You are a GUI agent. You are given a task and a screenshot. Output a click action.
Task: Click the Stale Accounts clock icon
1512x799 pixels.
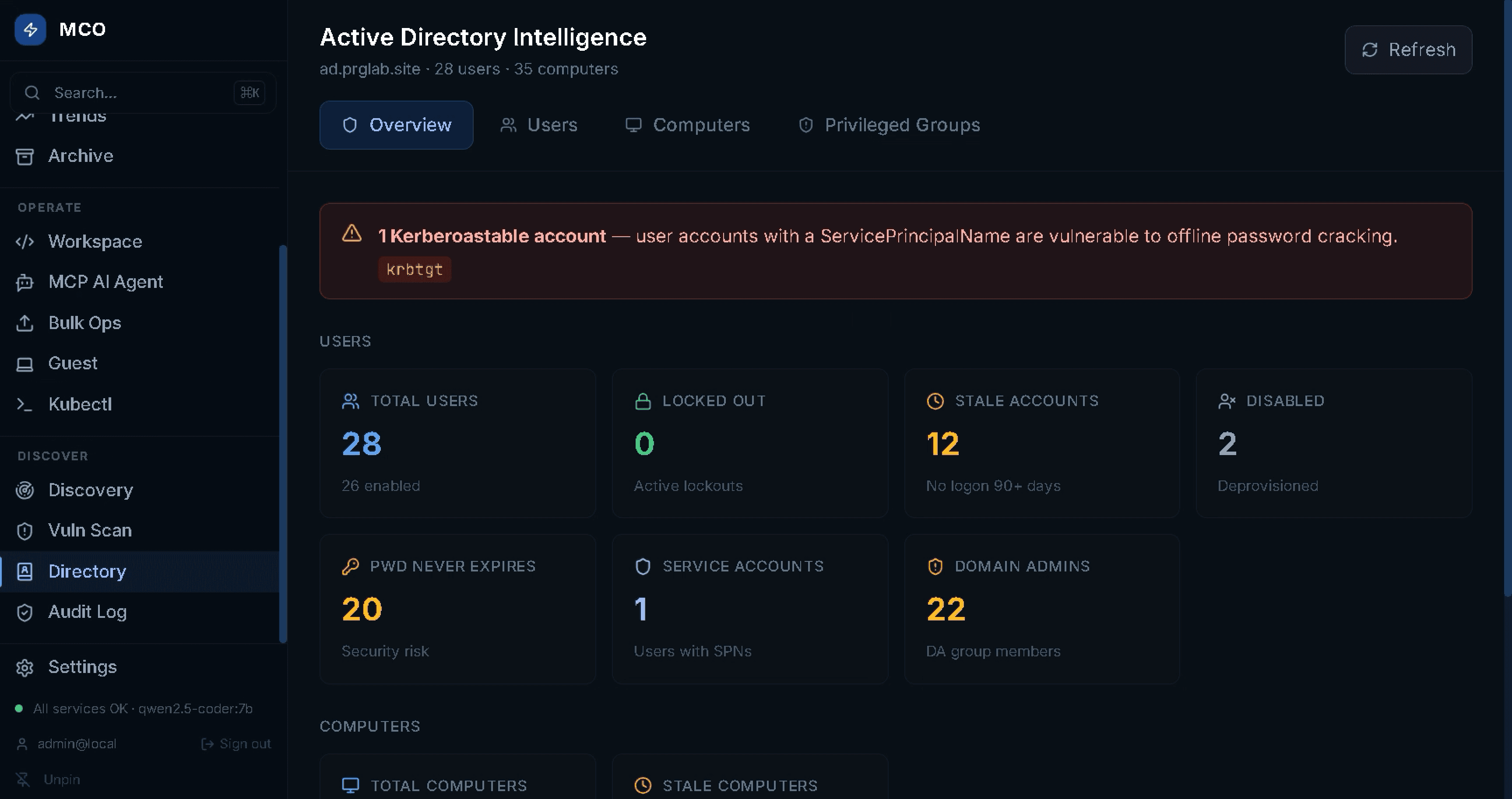tap(935, 401)
